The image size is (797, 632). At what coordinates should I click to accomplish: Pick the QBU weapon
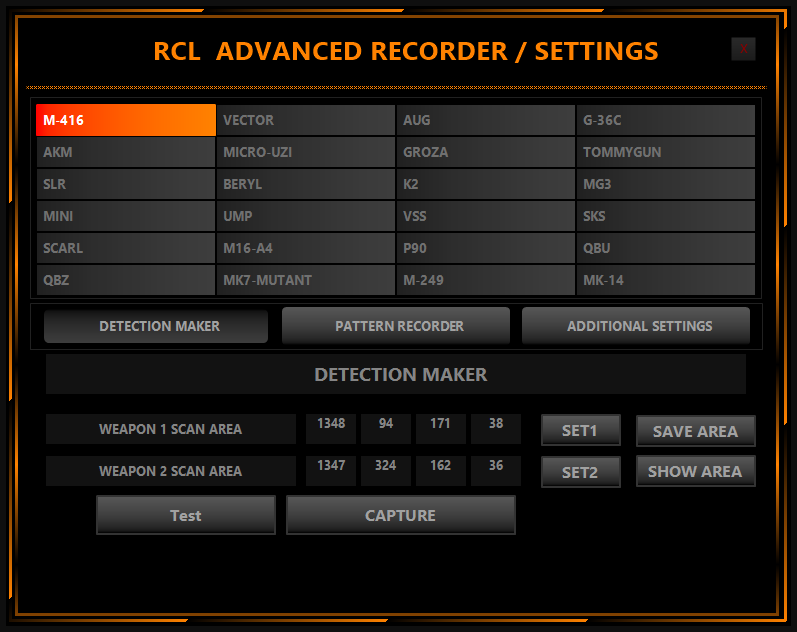coord(666,248)
